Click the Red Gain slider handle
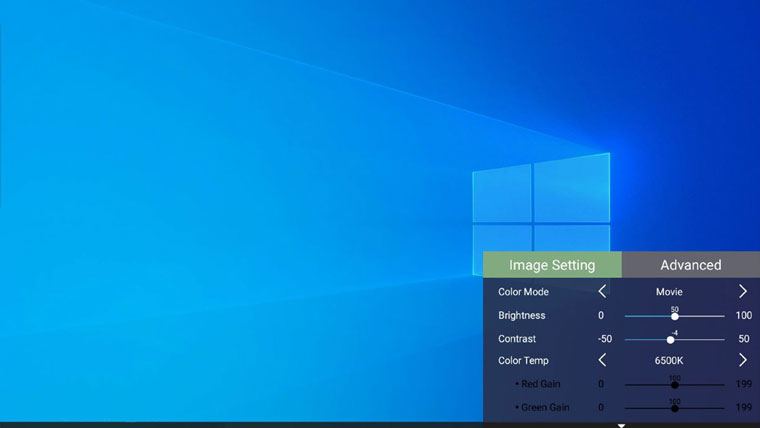 pos(675,385)
